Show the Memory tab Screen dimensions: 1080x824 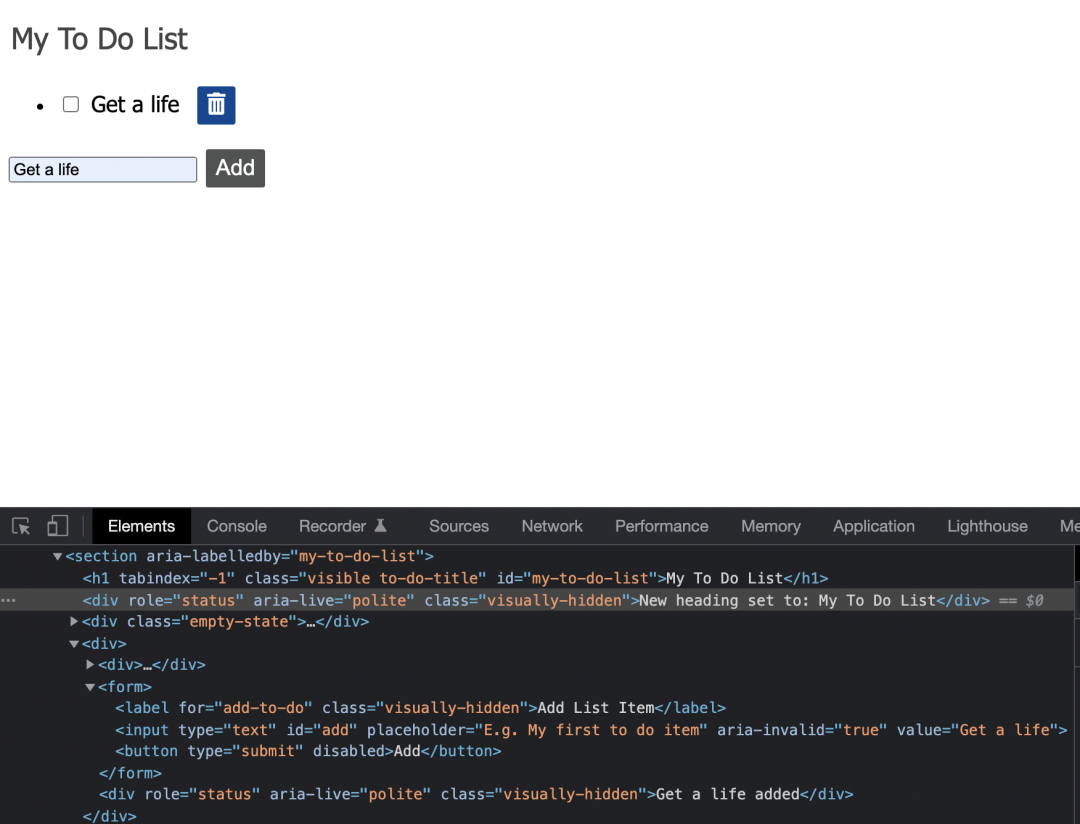tap(770, 526)
